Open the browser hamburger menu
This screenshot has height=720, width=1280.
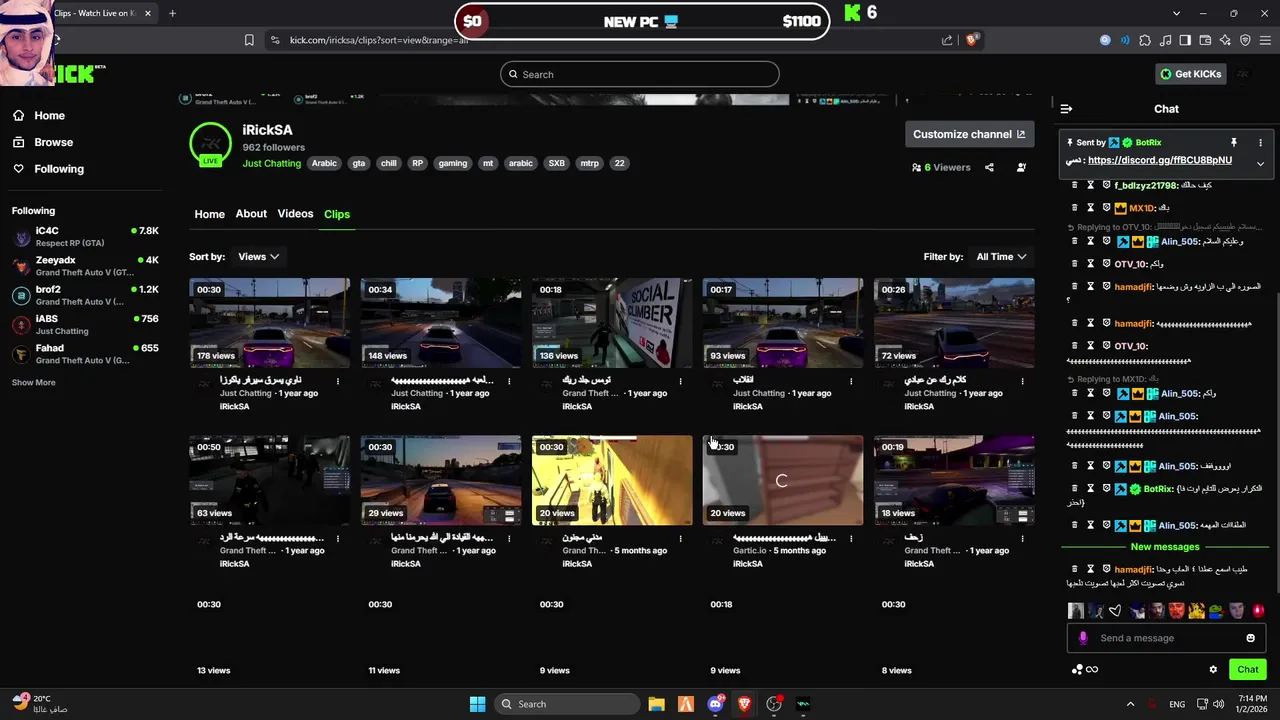click(1265, 40)
